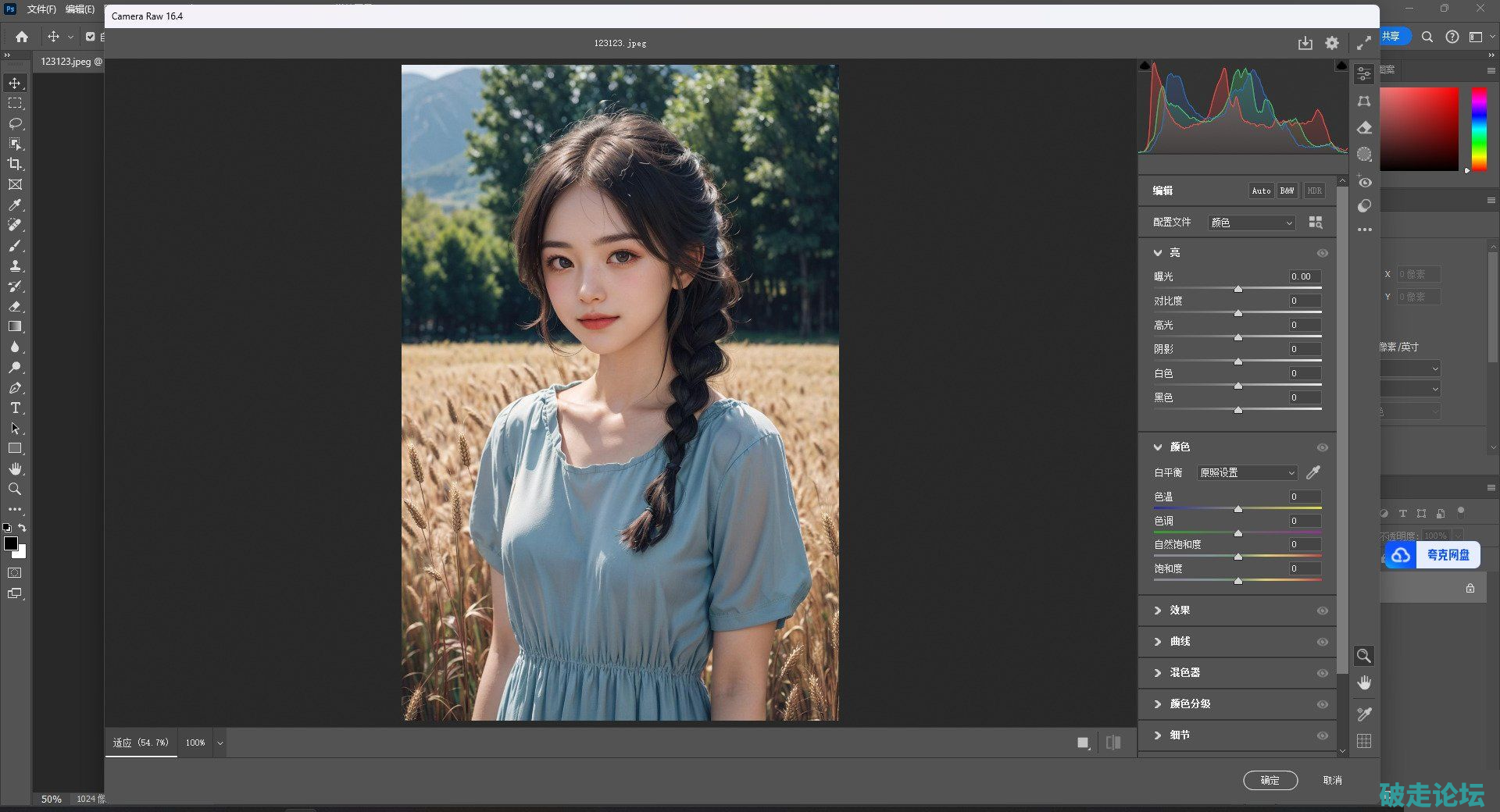Open Camera Raw settings gear icon
Viewport: 1500px width, 812px height.
[1332, 44]
